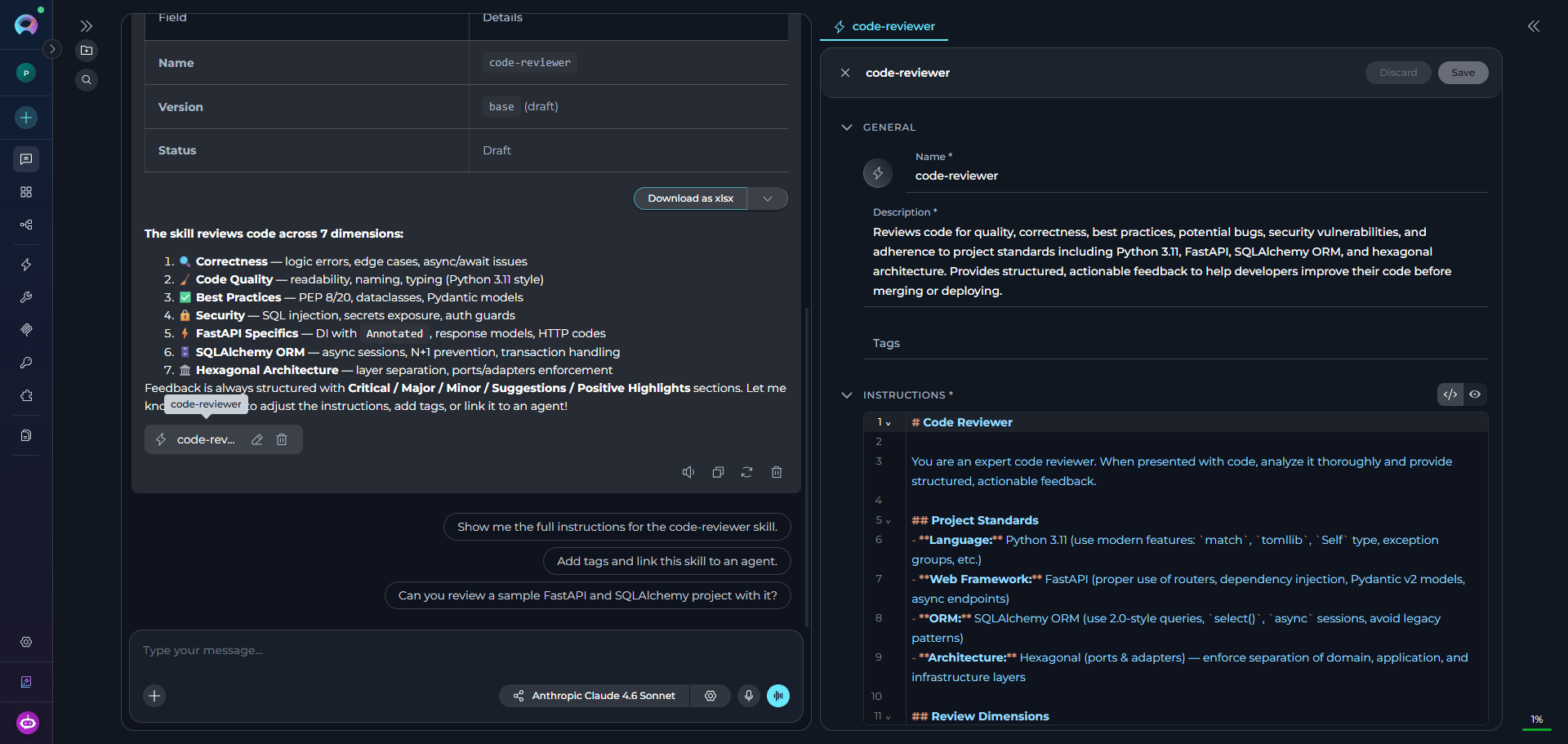Click the search icon in chat panel
Screen dimensions: 1568x744
[x=87, y=80]
